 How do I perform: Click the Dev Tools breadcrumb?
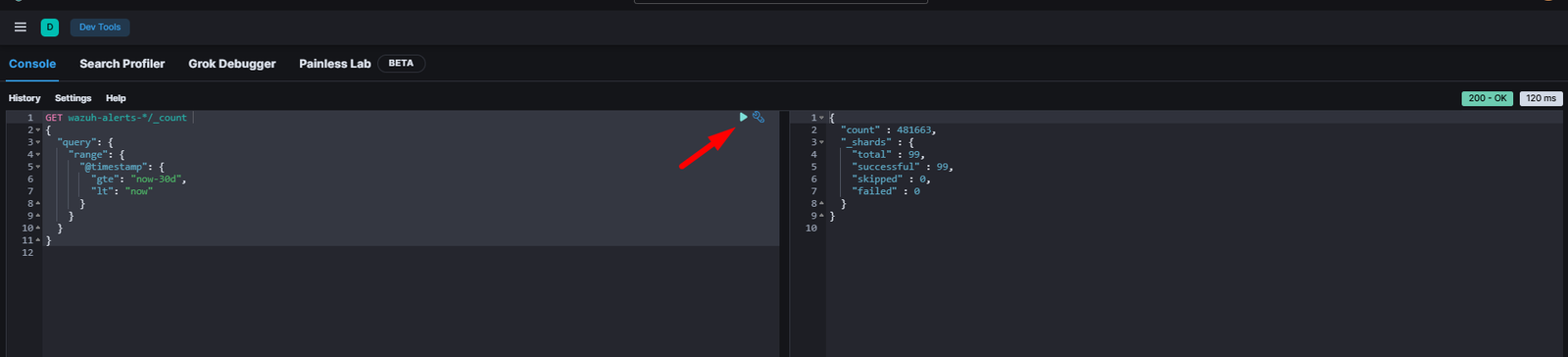(x=100, y=27)
